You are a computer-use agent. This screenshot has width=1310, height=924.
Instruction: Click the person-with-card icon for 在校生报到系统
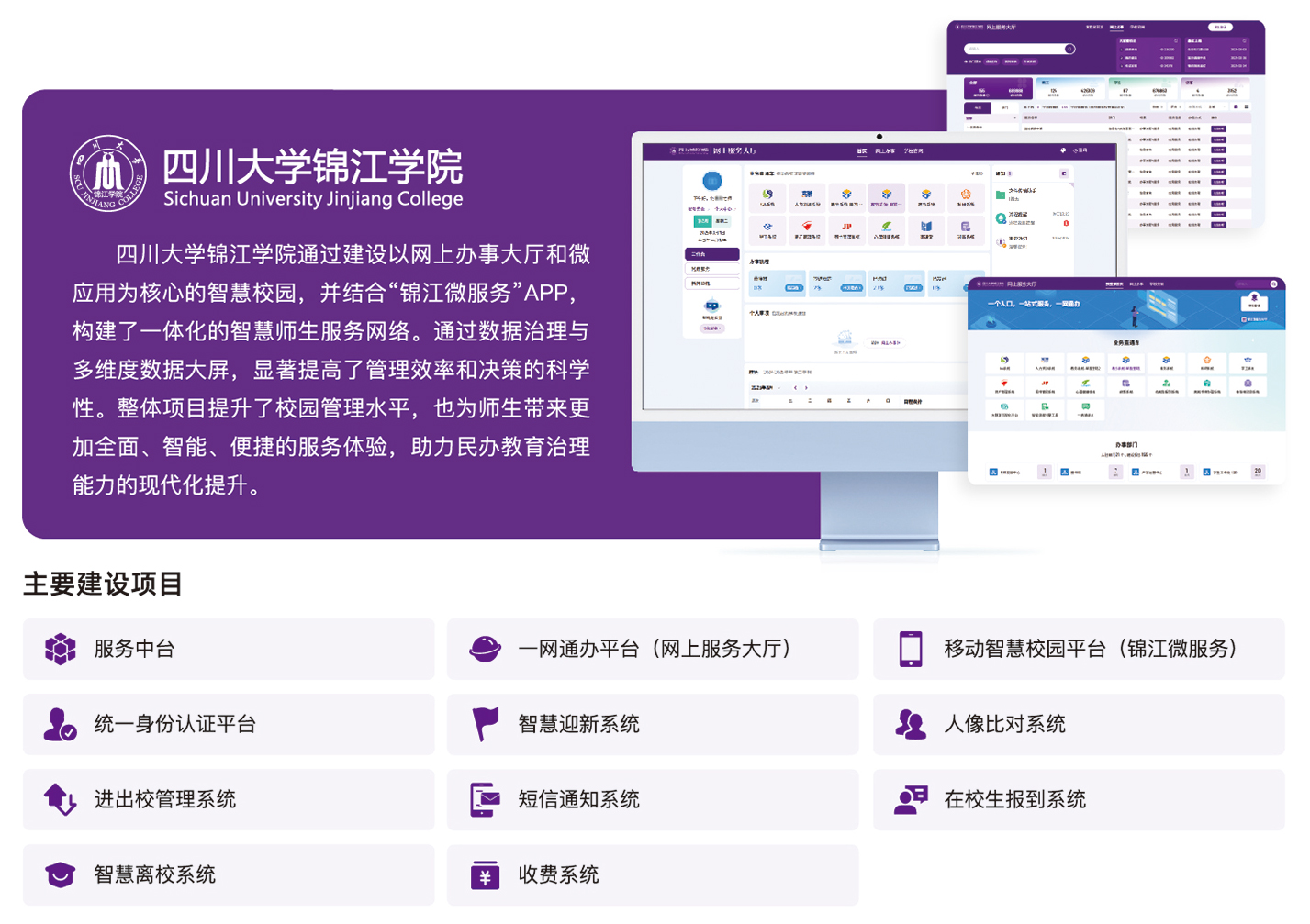(911, 799)
